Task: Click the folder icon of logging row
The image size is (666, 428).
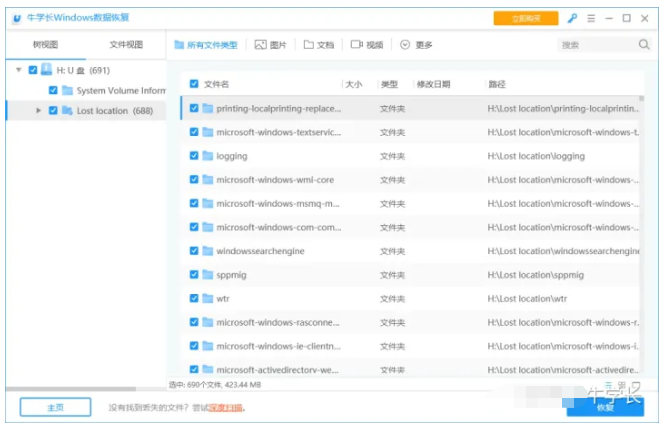Action: (x=208, y=156)
